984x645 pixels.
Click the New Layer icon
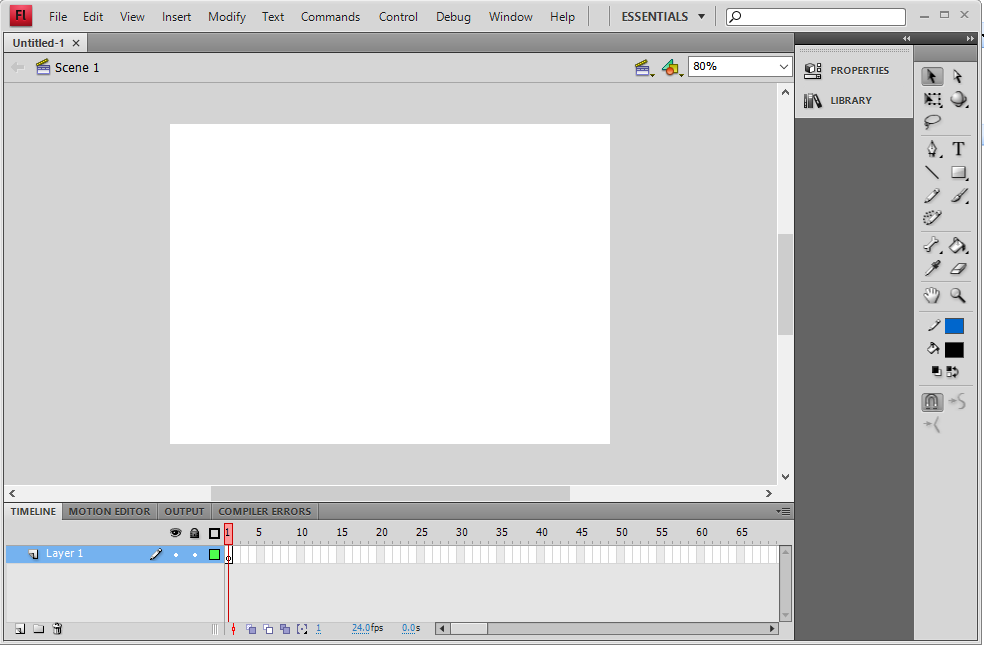click(x=20, y=629)
